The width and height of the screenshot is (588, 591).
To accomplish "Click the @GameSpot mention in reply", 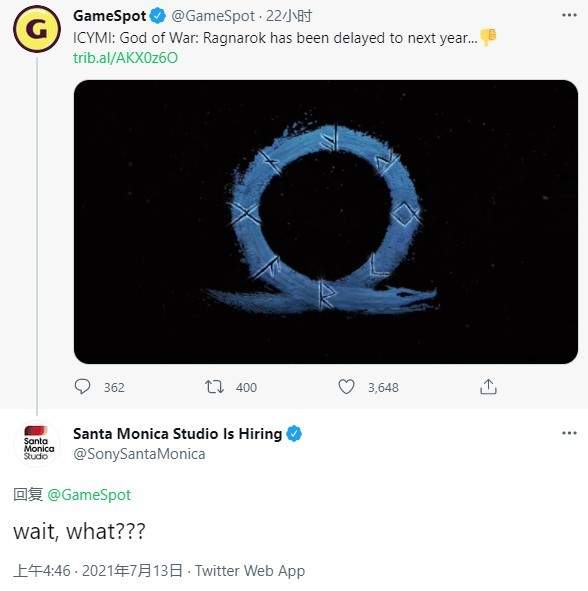I will tap(89, 495).
